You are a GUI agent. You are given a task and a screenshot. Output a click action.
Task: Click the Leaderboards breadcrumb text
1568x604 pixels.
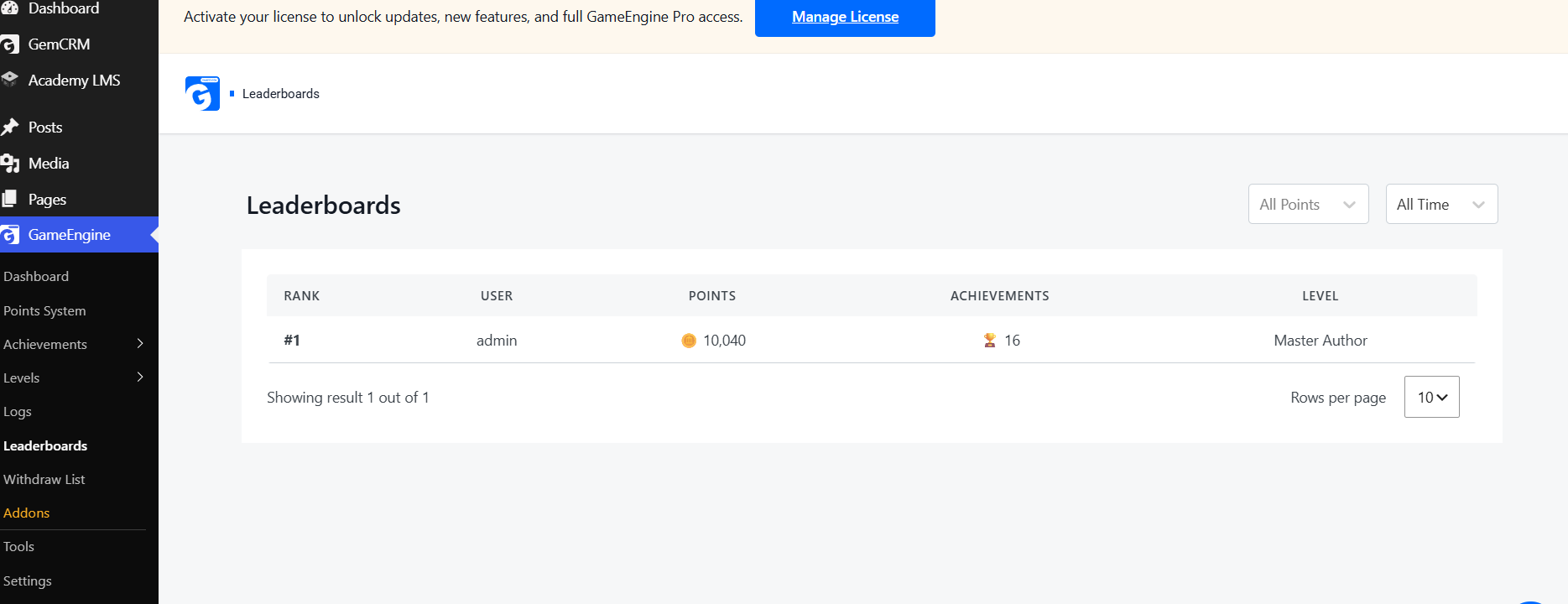281,94
